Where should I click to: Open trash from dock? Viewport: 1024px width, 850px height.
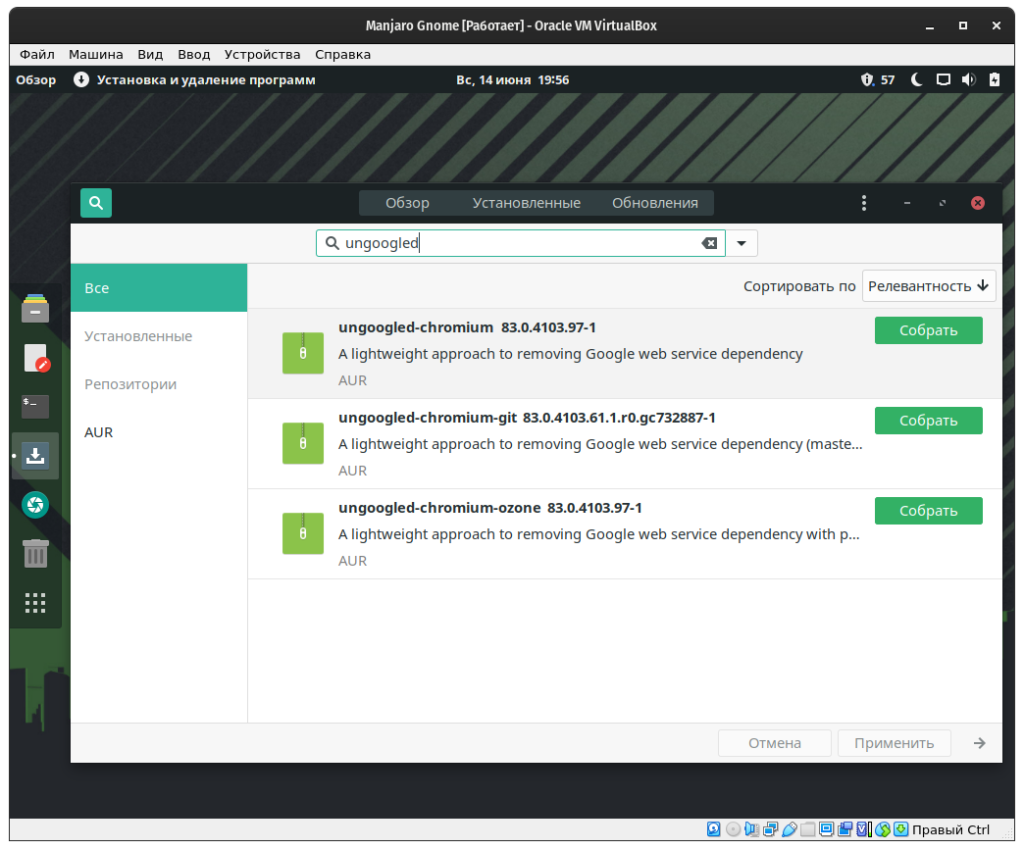[35, 554]
